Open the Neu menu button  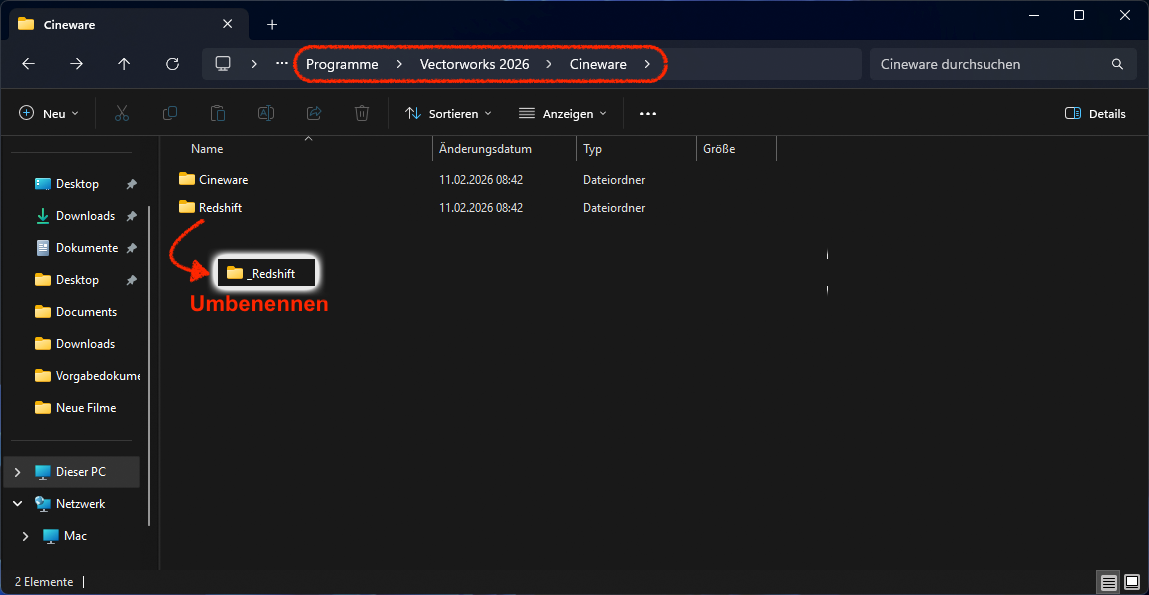[x=48, y=114]
